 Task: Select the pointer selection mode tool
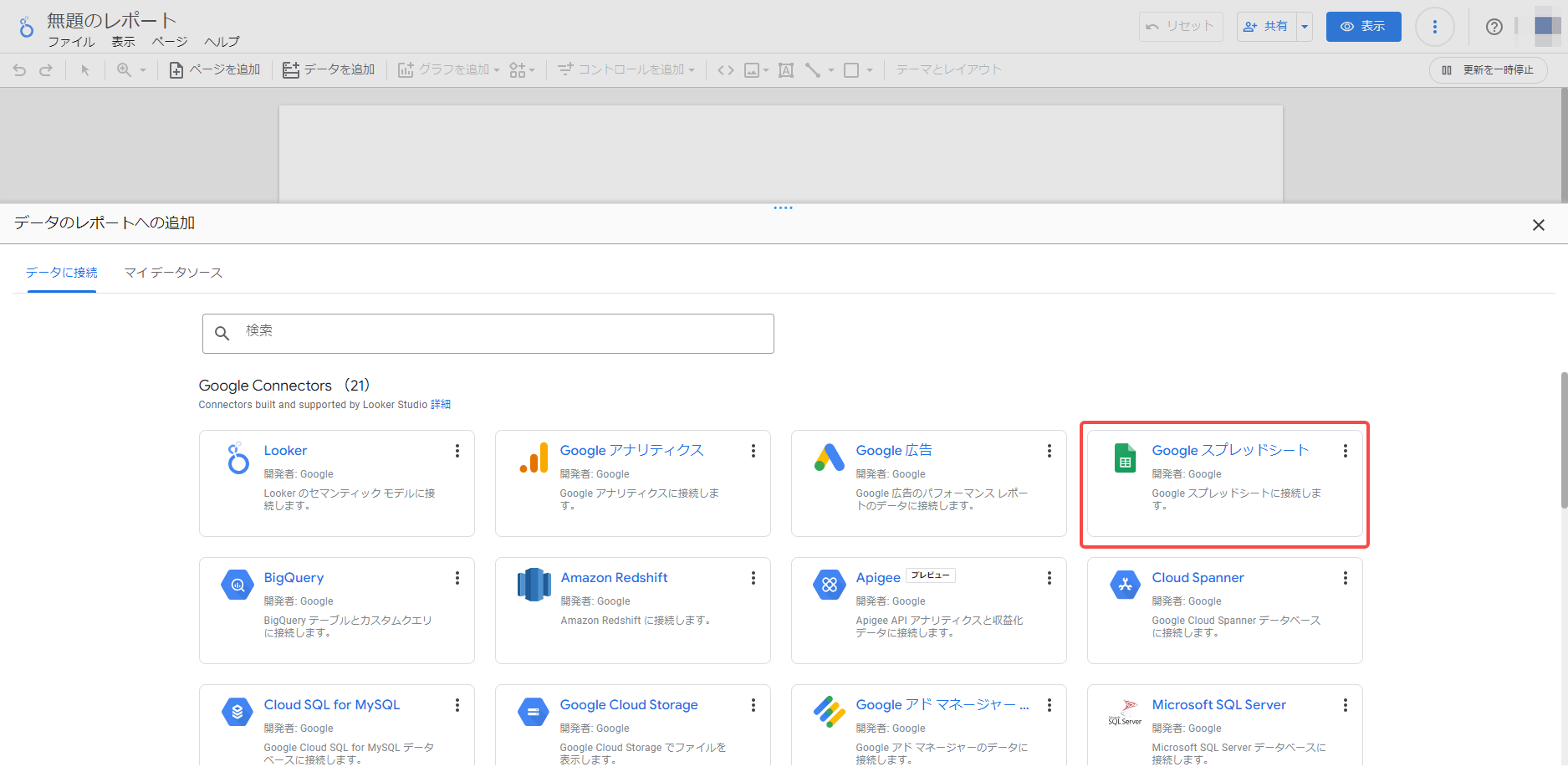point(84,70)
